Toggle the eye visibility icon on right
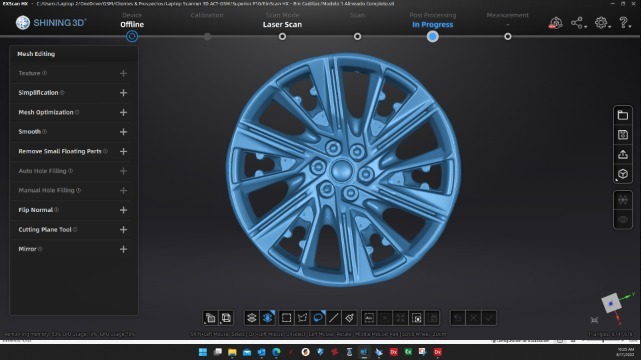This screenshot has height=360, width=641. tap(623, 220)
